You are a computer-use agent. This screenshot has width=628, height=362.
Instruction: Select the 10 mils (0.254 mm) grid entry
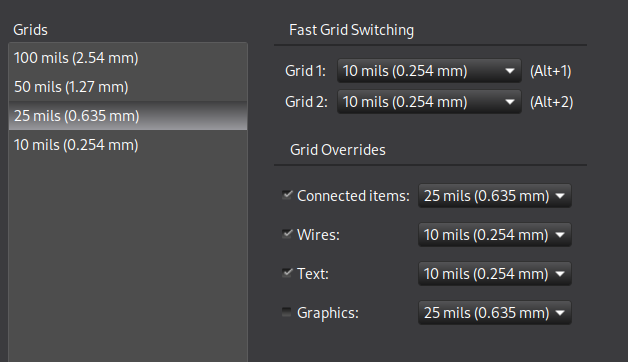[128, 145]
